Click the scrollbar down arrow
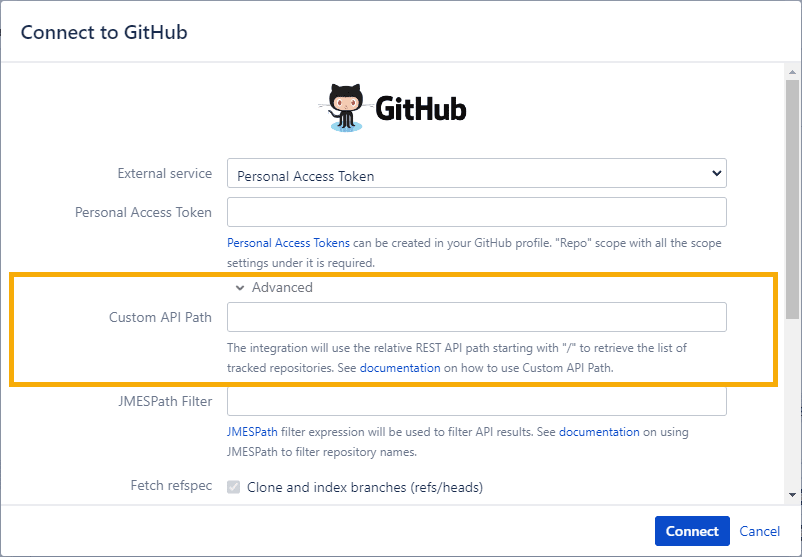This screenshot has width=802, height=557. (792, 495)
